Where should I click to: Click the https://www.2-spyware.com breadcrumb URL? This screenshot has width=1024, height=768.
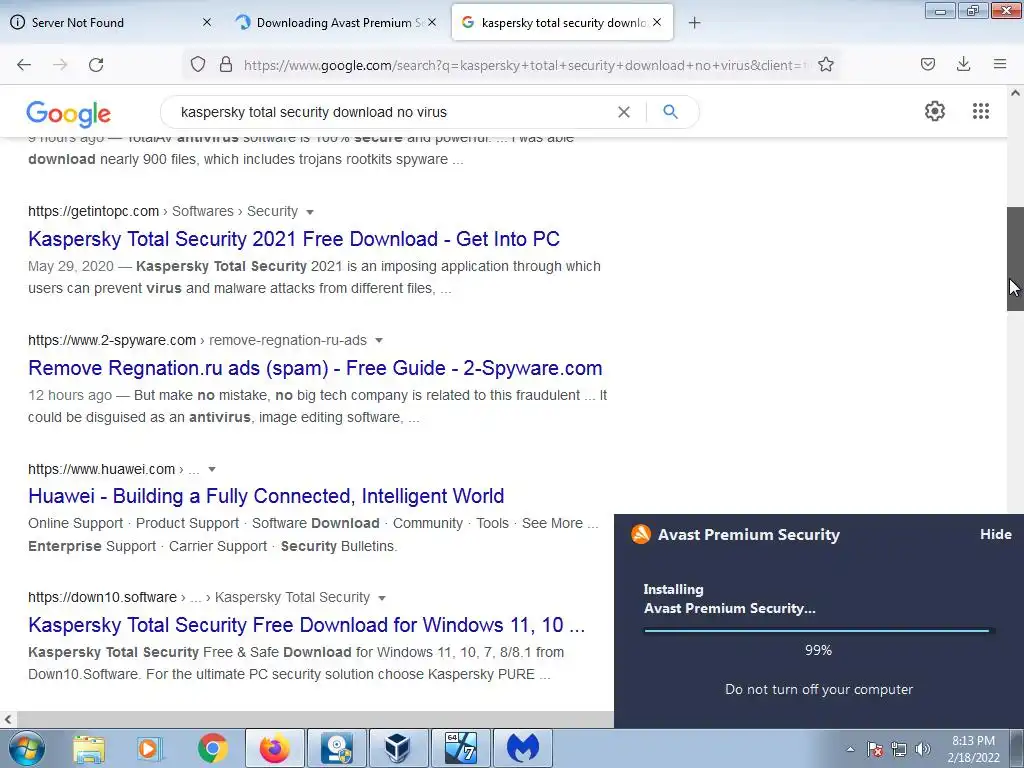click(112, 340)
